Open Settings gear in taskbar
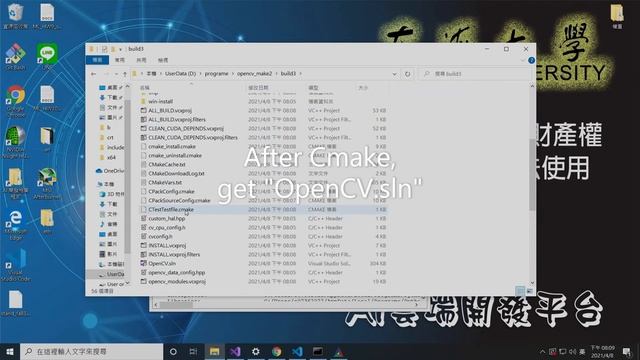 pyautogui.click(x=256, y=351)
